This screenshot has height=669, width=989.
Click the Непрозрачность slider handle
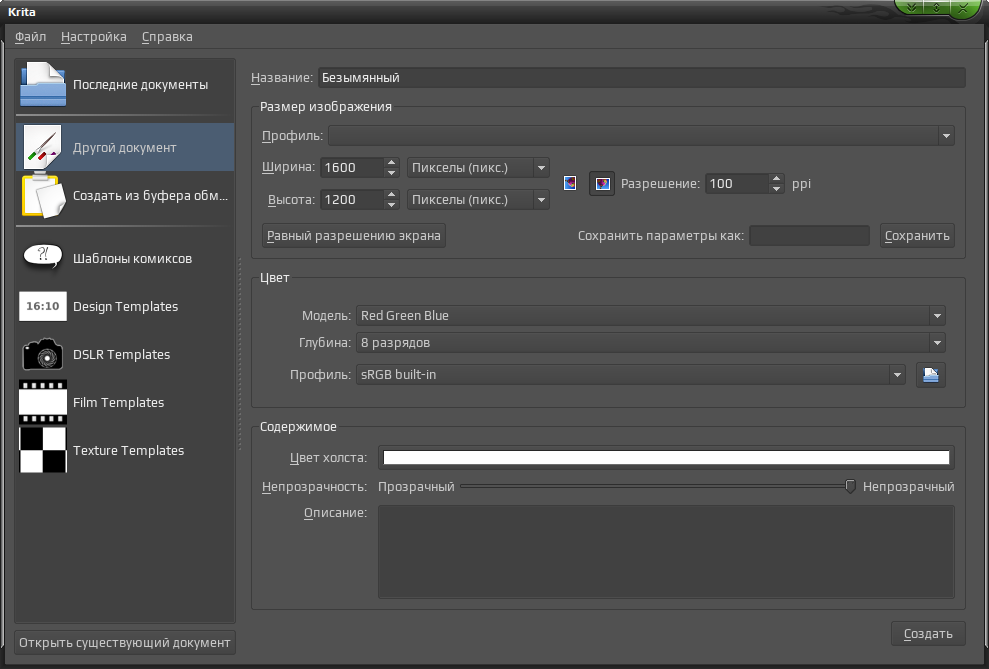tap(850, 486)
